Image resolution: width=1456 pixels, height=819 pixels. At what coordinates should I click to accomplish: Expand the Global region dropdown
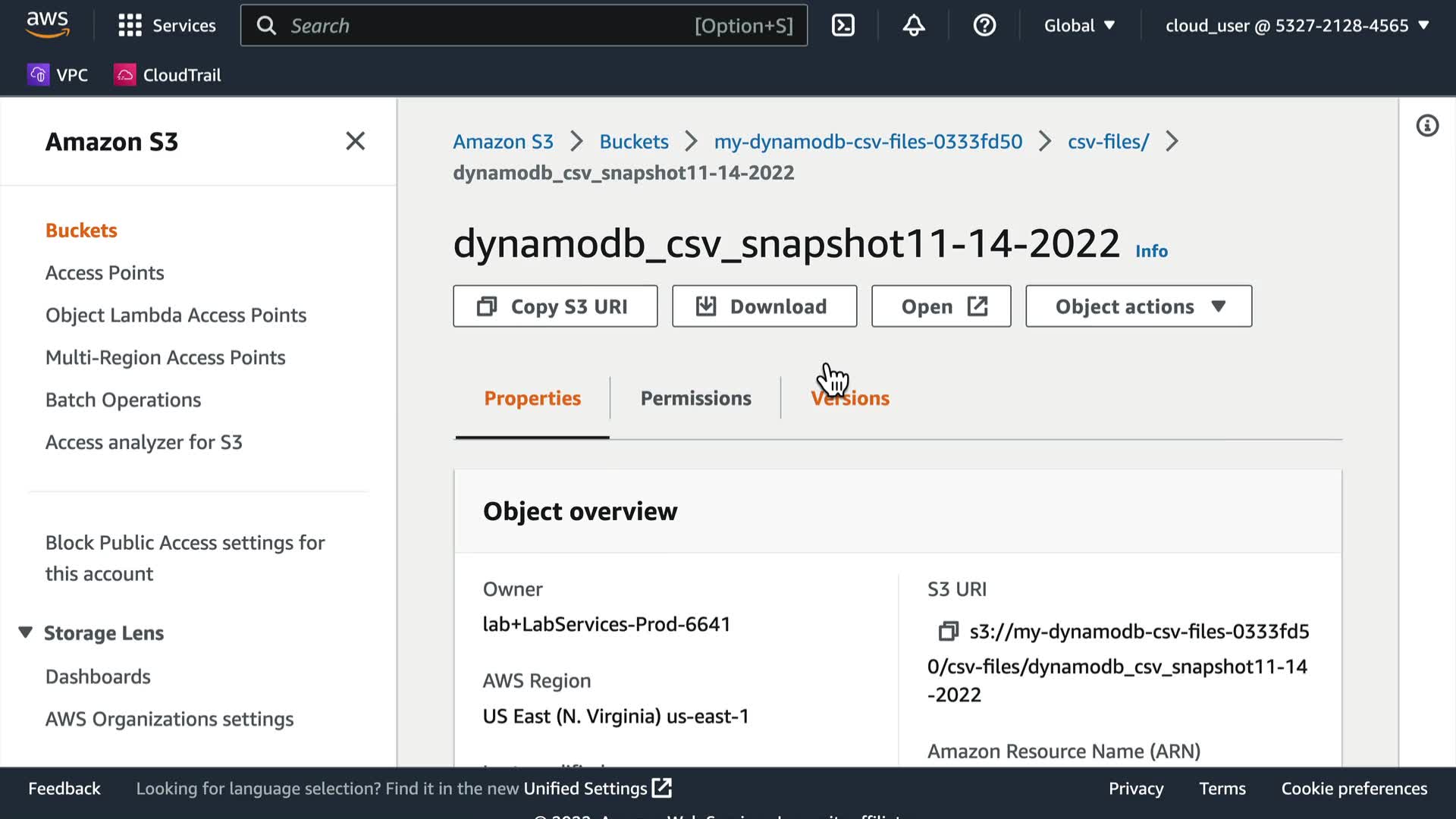coord(1078,26)
